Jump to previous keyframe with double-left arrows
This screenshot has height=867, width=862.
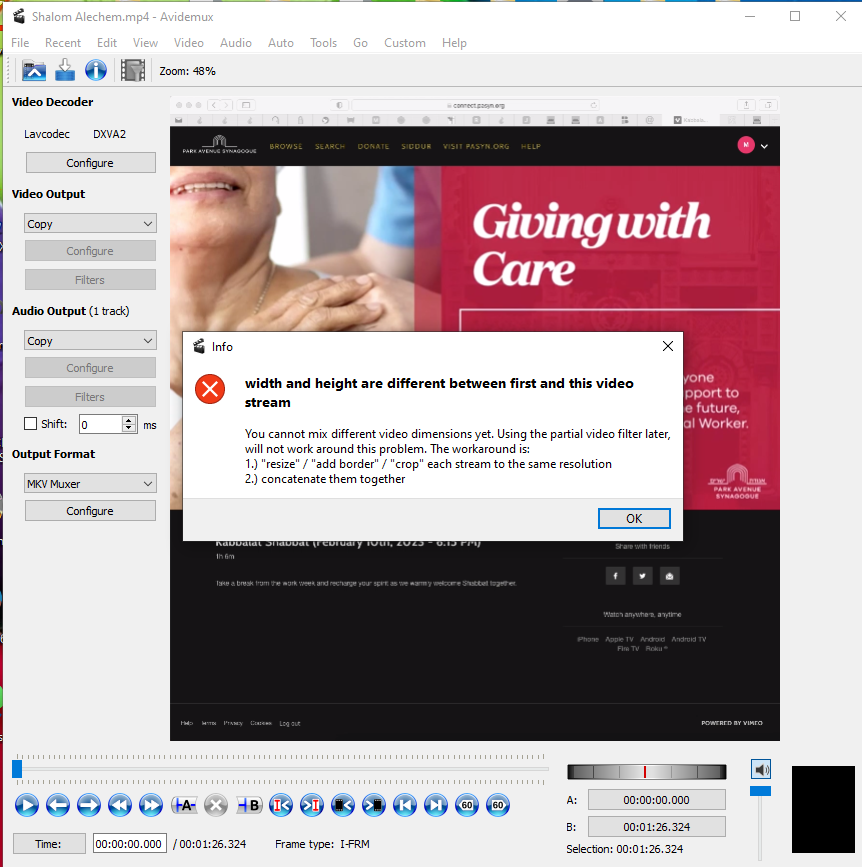[119, 805]
